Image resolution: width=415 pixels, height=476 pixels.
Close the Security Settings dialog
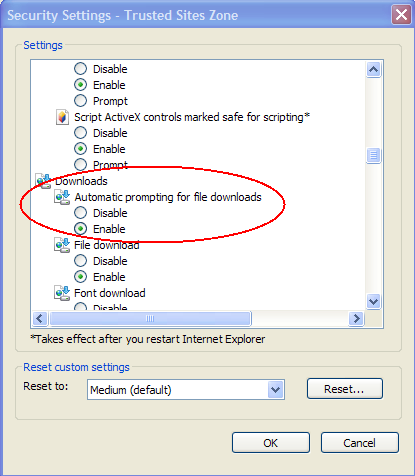(x=401, y=15)
